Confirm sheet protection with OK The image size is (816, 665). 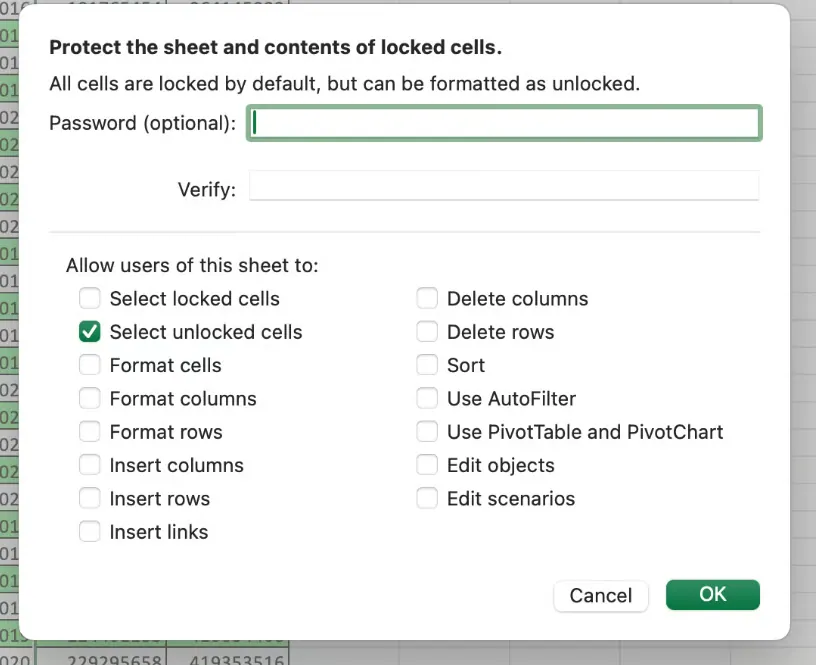(x=712, y=594)
